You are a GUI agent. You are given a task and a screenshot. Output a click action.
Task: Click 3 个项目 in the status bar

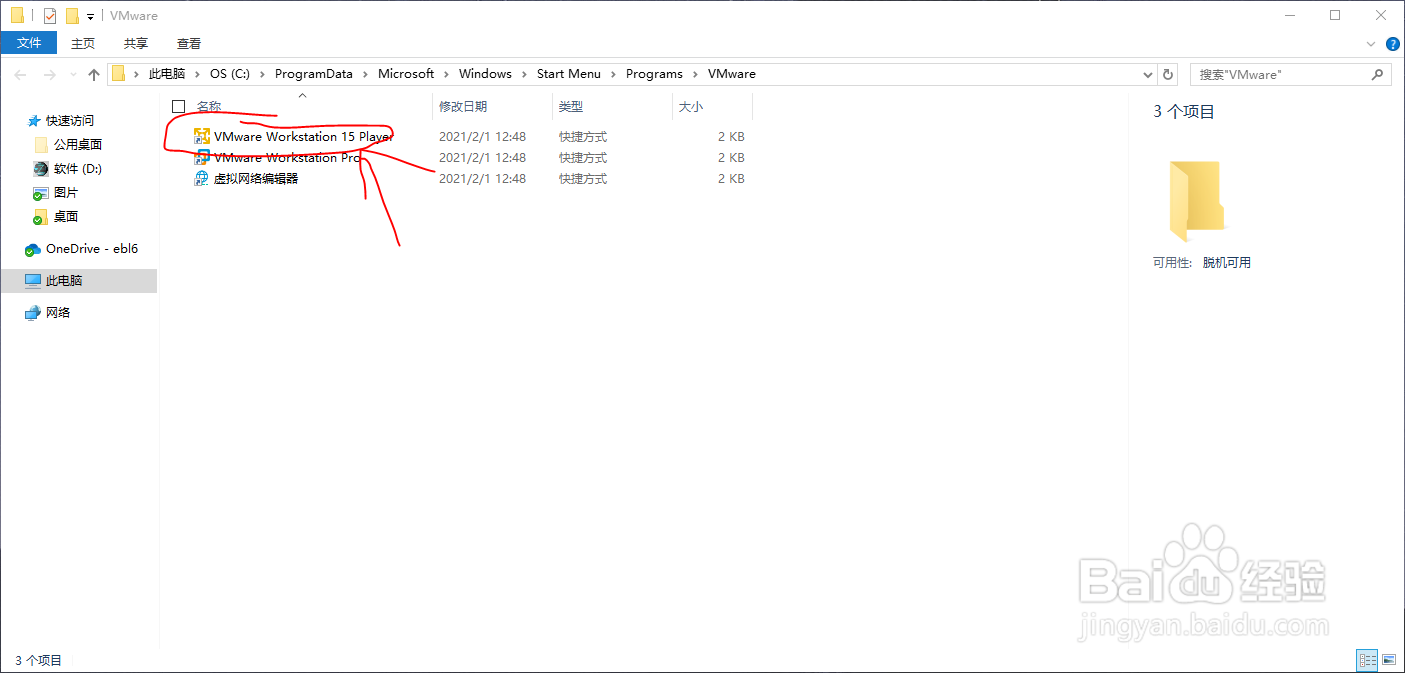(38, 660)
